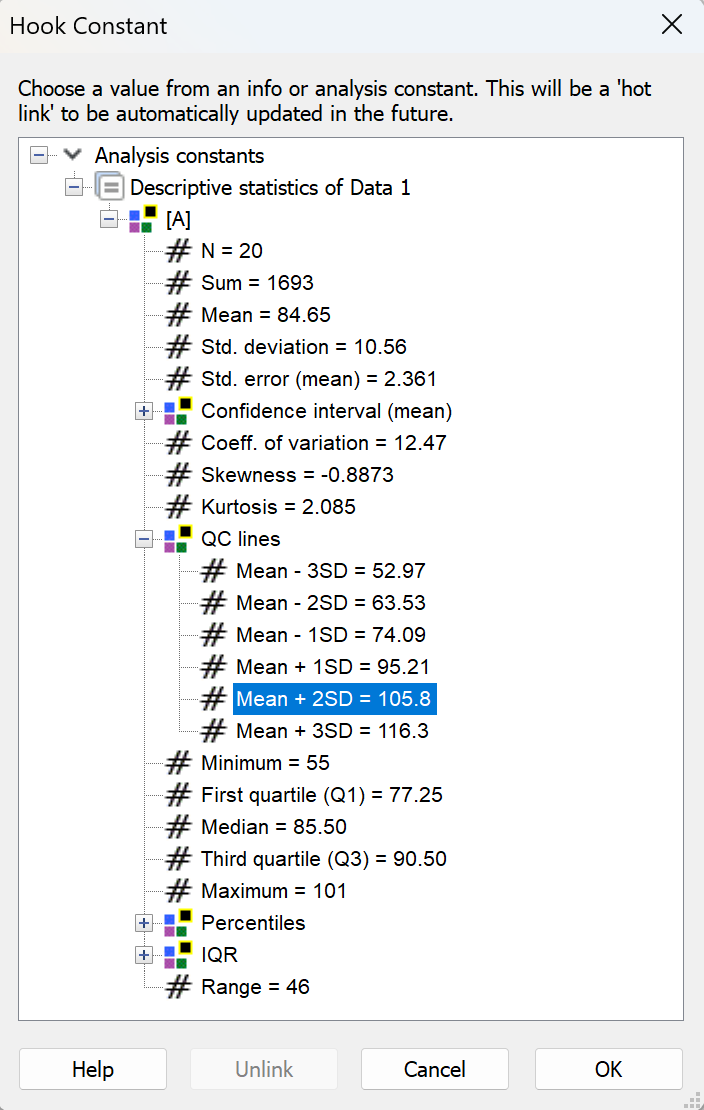Click the hash icon beside Median = 85.50
The image size is (704, 1110).
pyautogui.click(x=178, y=827)
